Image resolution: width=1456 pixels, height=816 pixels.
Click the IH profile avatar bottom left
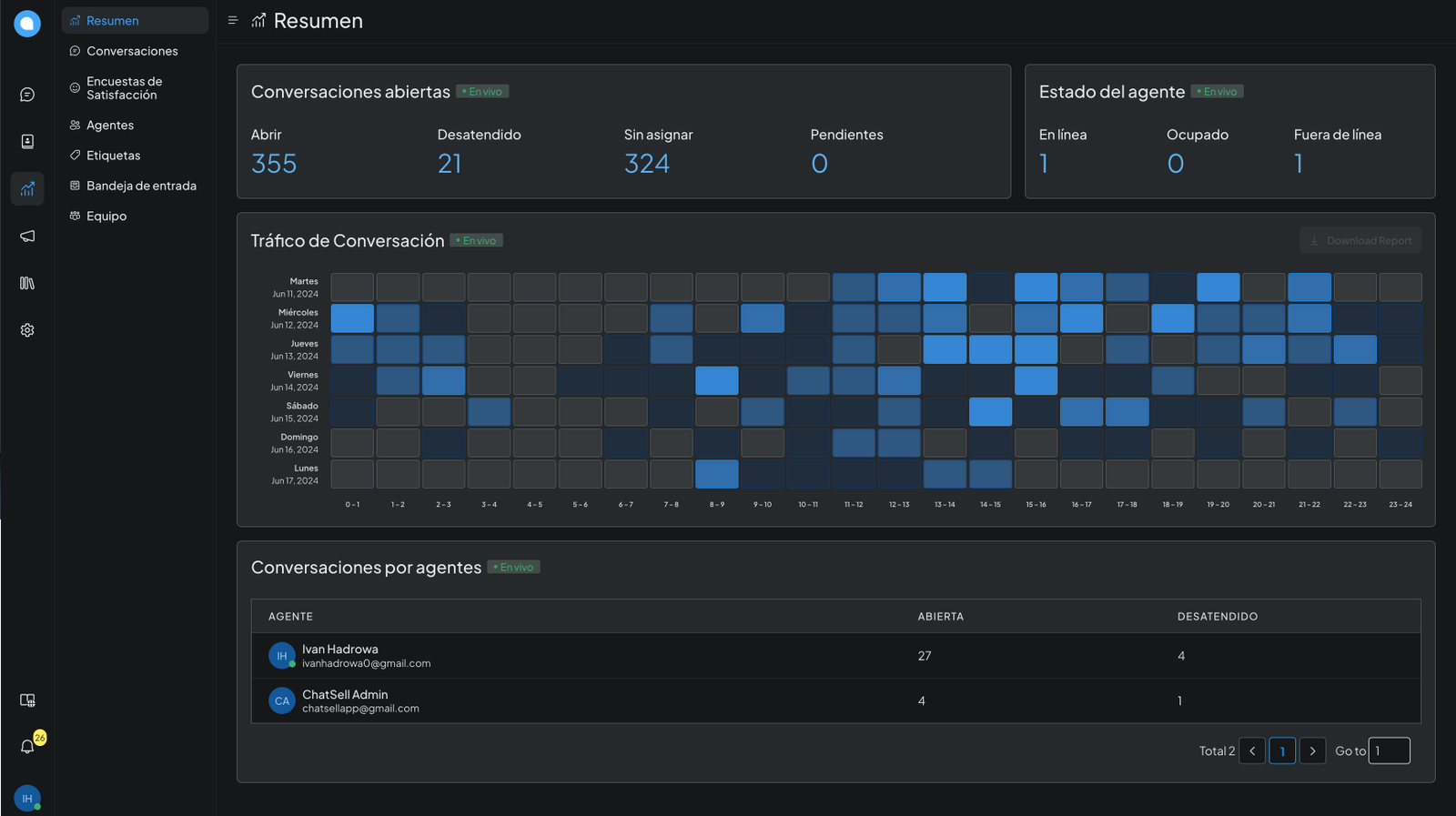pos(27,798)
